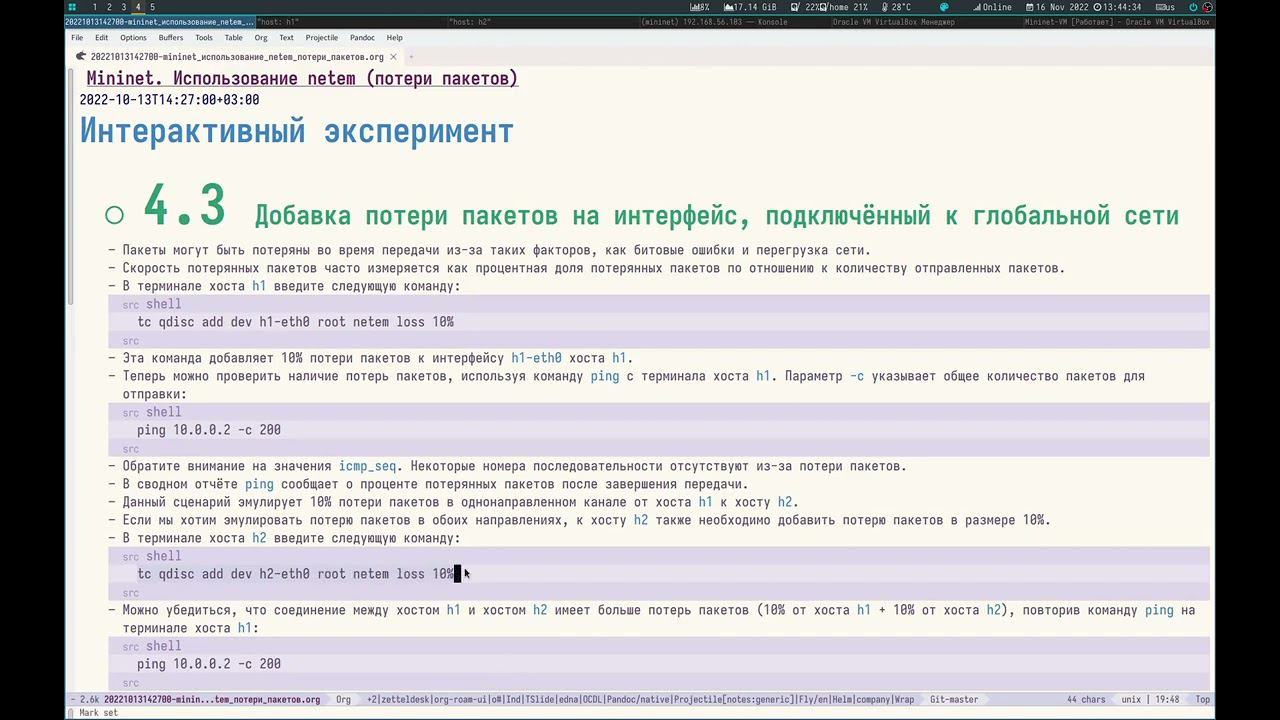
Task: Toggle the bullet of heading 4.3
Action: click(x=114, y=215)
